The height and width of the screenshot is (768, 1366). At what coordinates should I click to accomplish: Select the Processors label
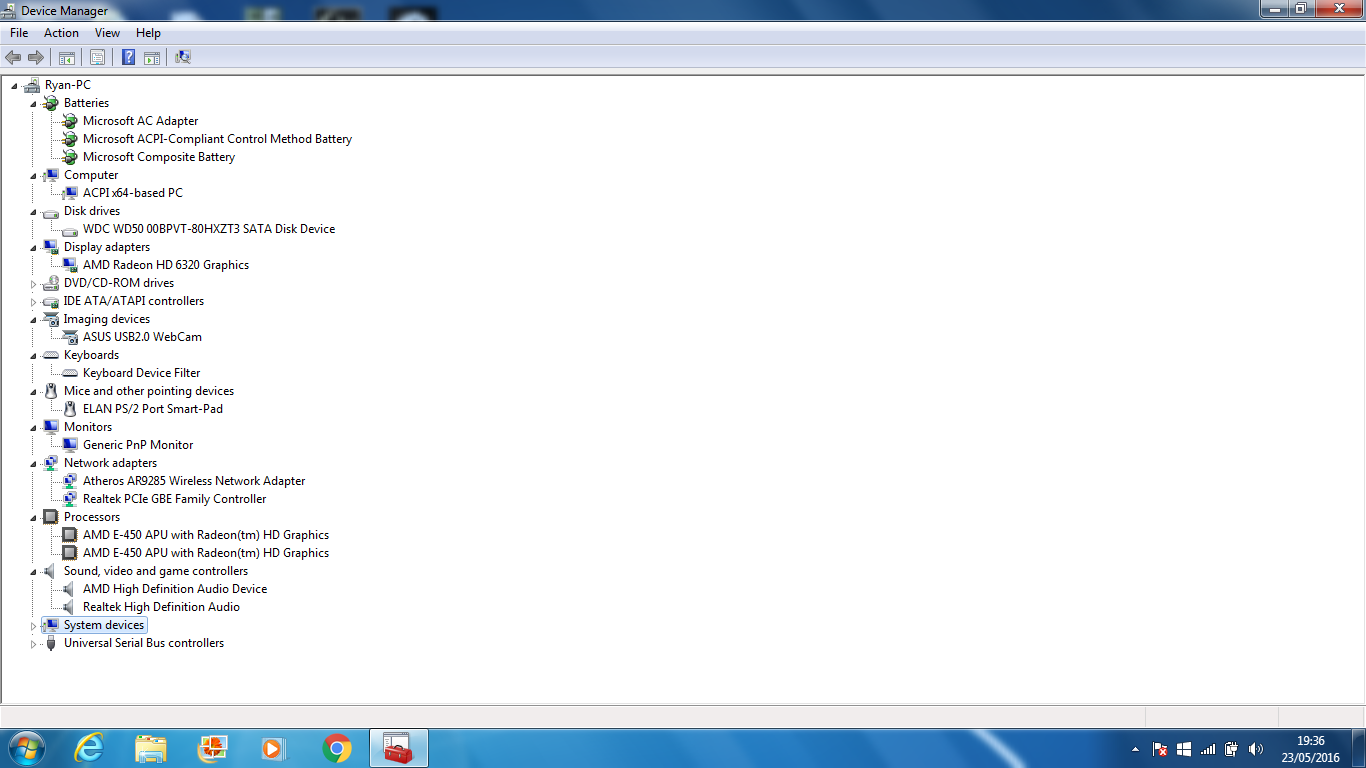click(92, 517)
